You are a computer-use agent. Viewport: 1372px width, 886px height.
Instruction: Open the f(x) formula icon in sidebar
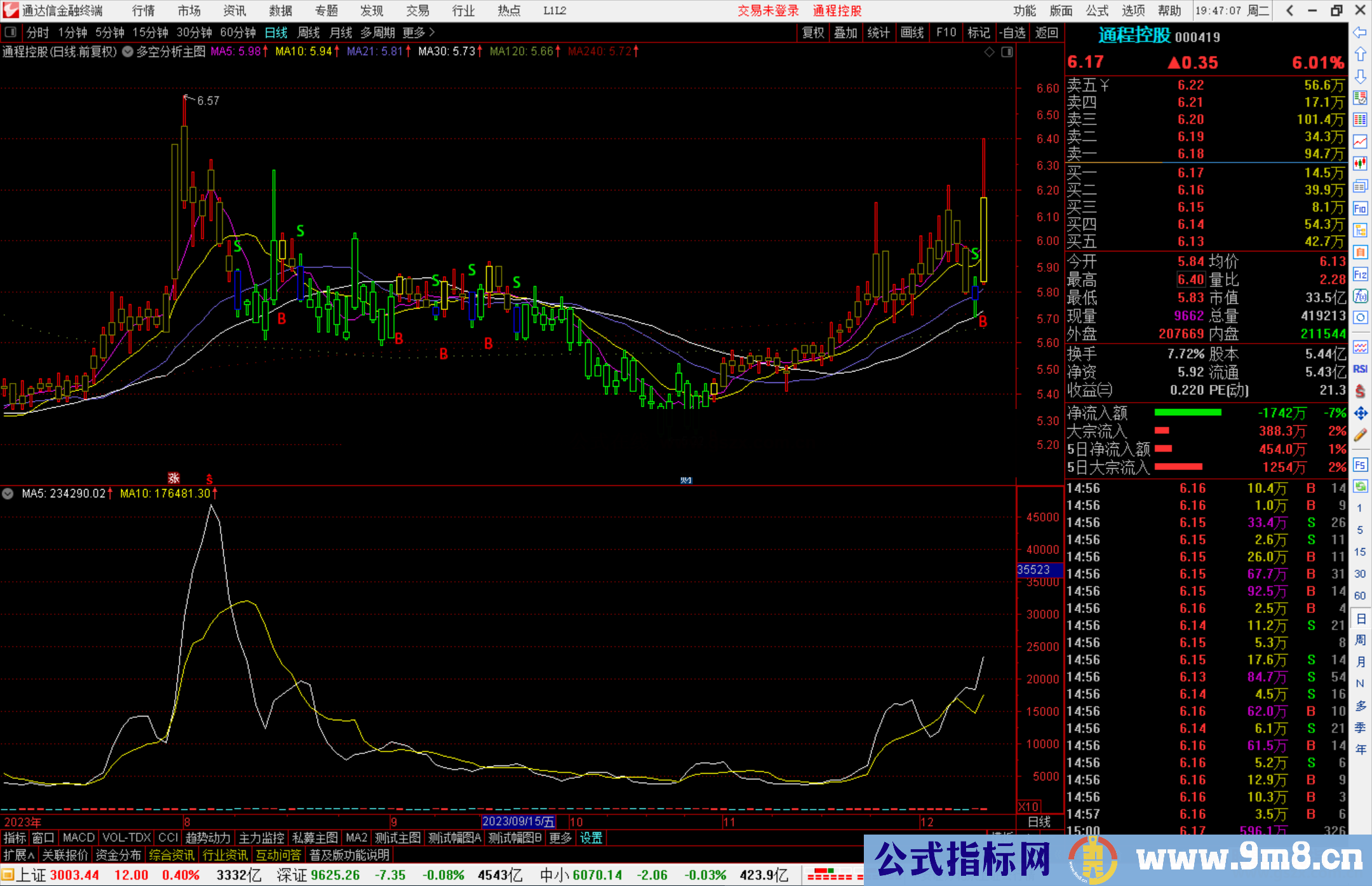click(x=1360, y=296)
